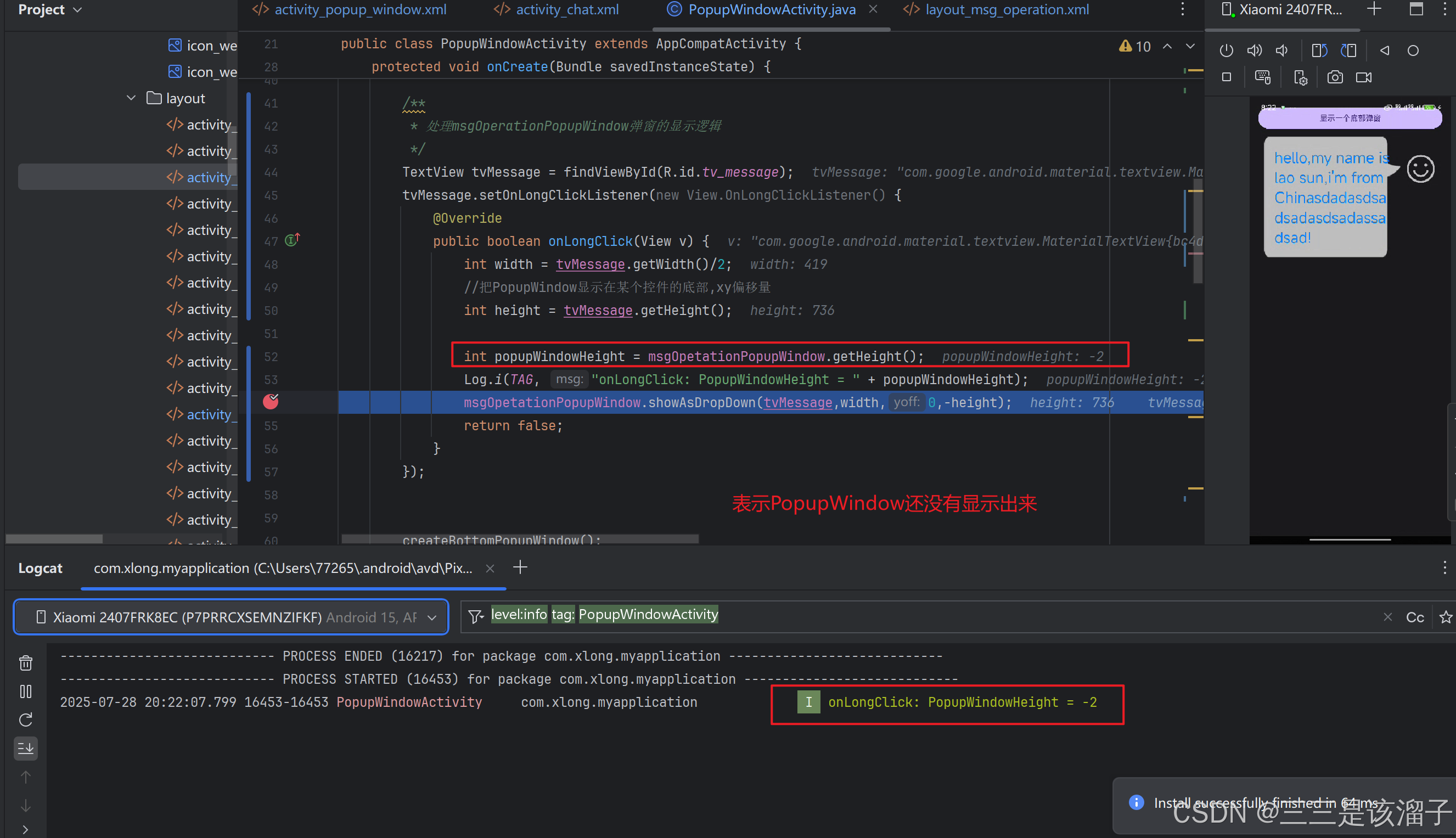Tap the device Overview square button
Screen dimensions: 1456x838
1227,77
